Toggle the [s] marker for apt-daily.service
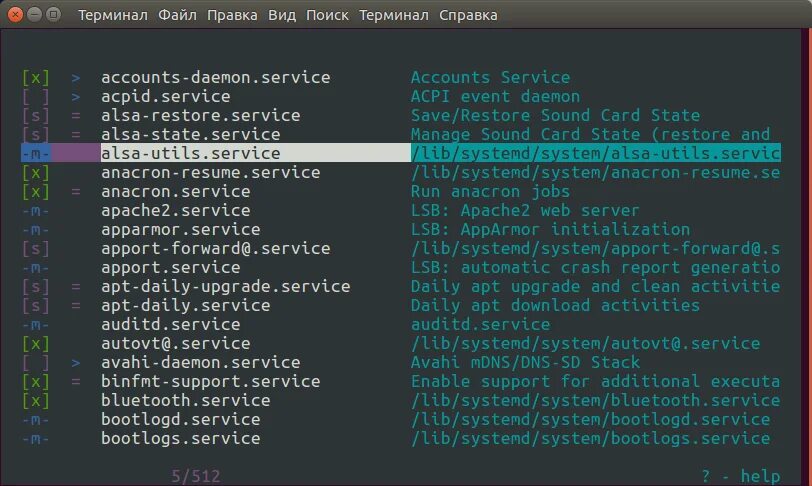The image size is (812, 486). click(x=36, y=306)
